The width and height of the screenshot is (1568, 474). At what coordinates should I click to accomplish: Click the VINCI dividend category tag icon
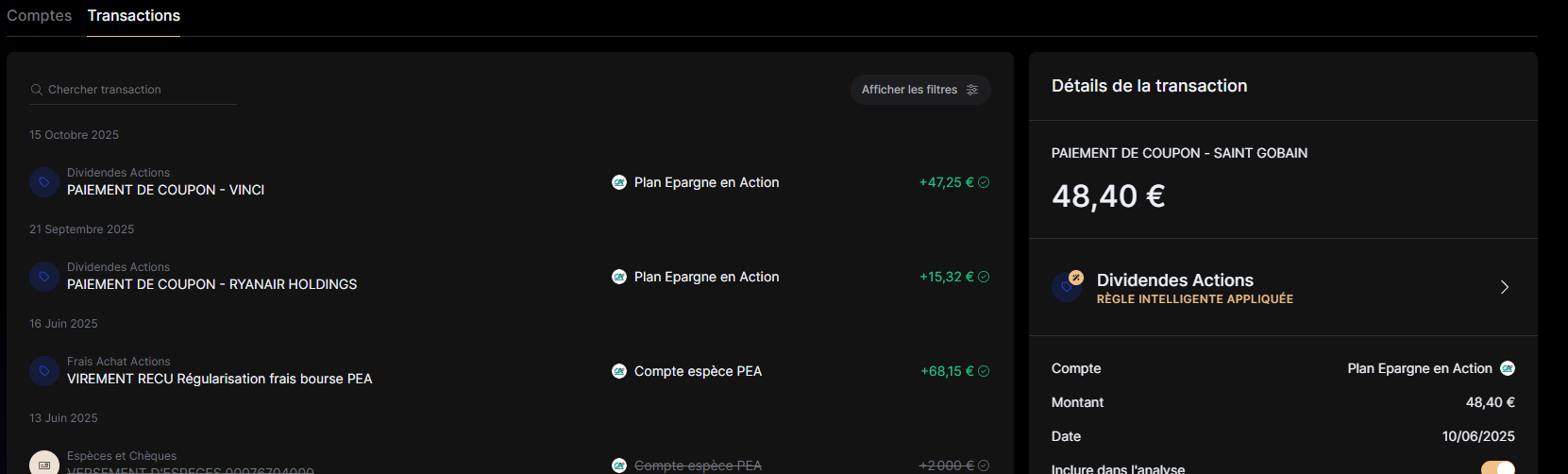[44, 182]
